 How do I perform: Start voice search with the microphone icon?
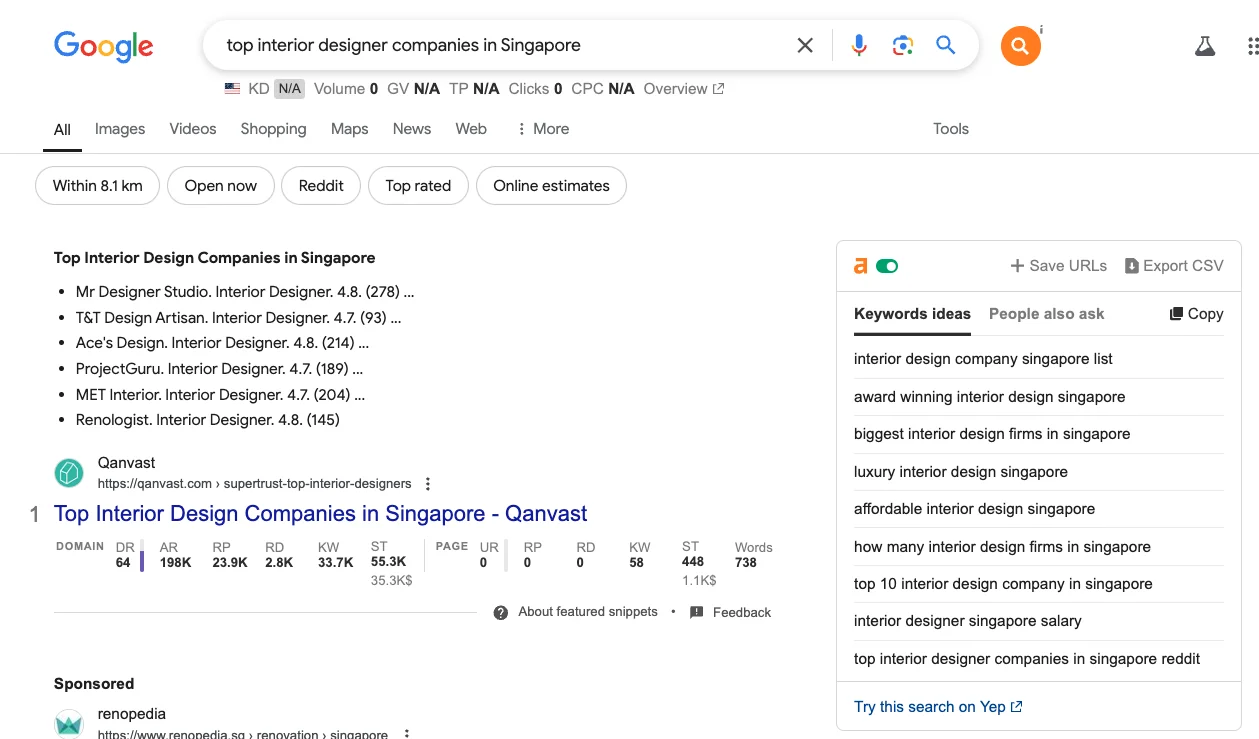click(x=858, y=45)
